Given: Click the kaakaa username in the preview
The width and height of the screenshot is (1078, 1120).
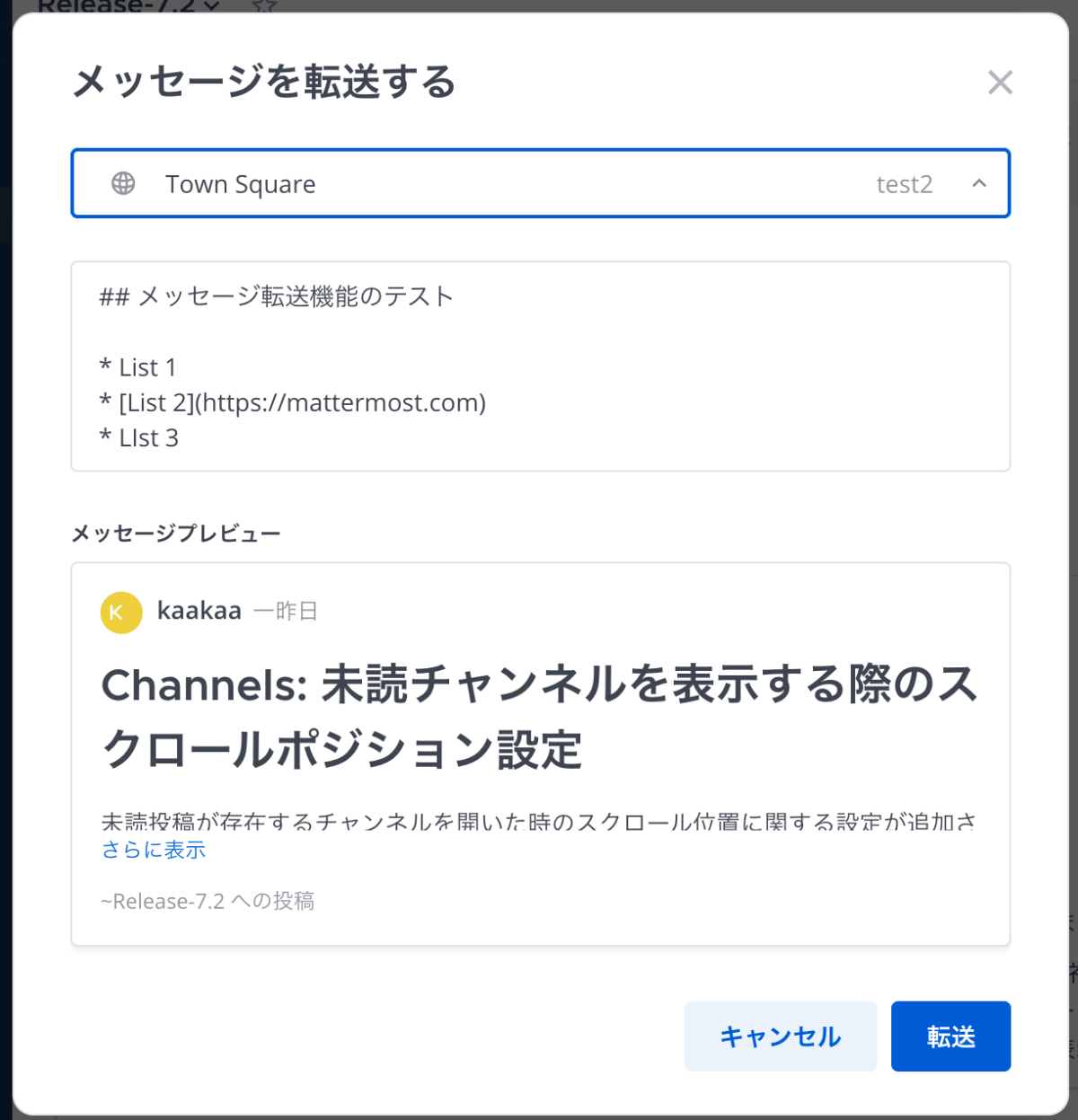Looking at the screenshot, I should (199, 611).
